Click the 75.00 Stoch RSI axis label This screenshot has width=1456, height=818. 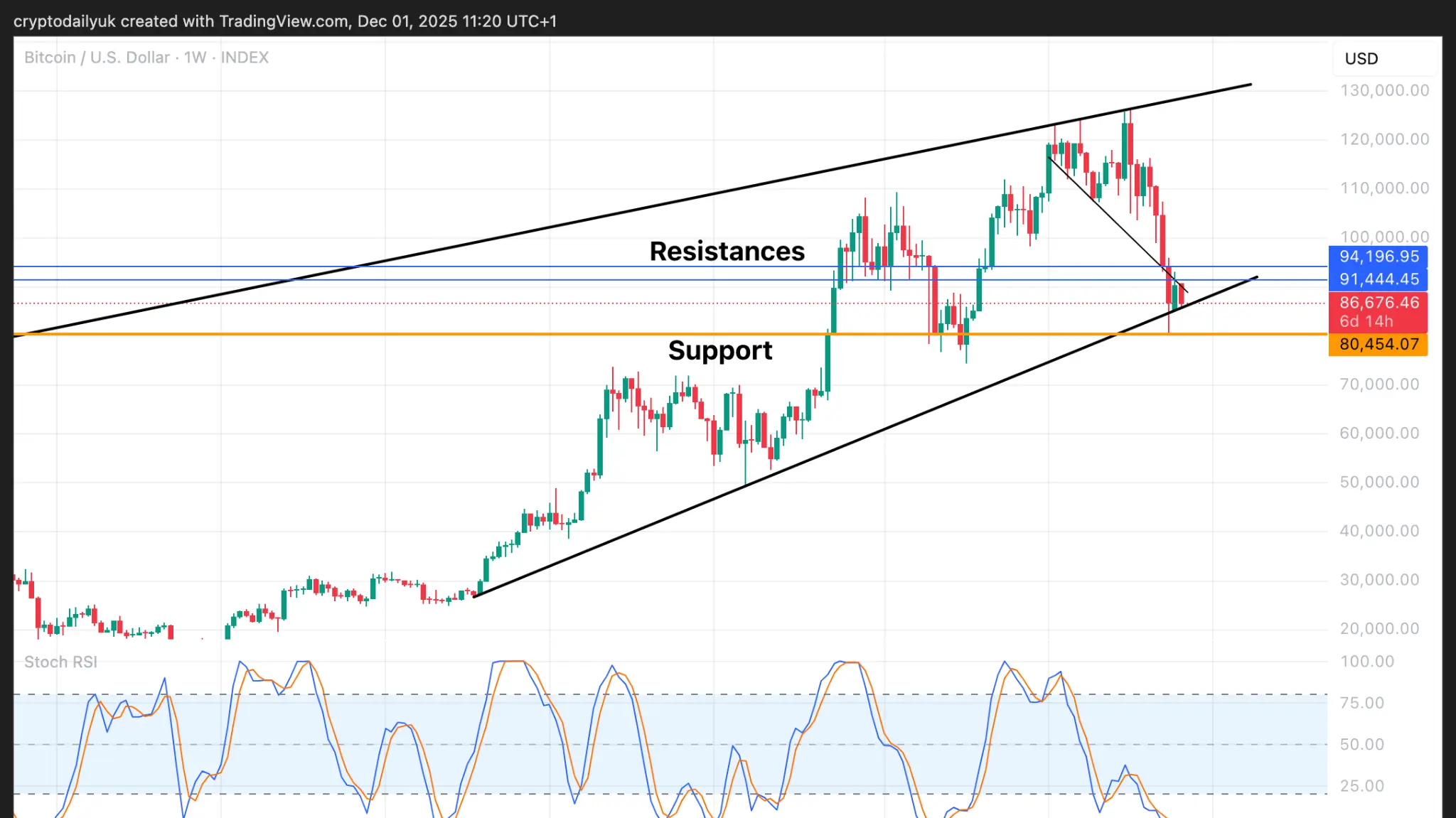[1361, 703]
